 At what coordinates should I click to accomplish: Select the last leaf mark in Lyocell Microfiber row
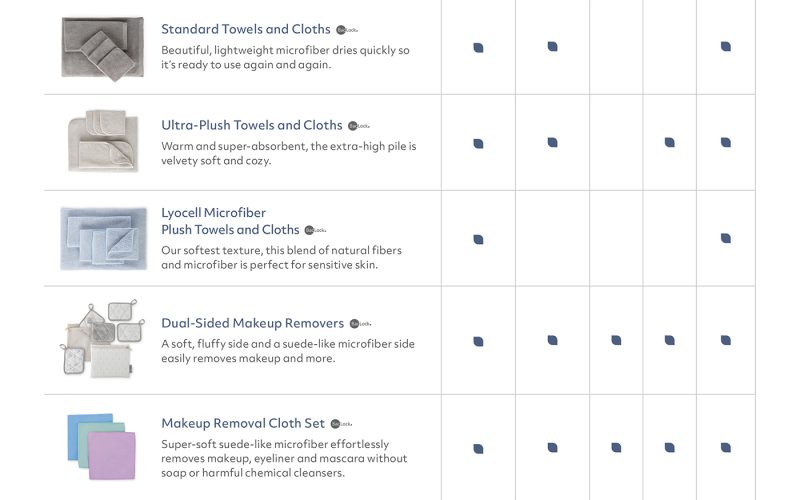coord(725,238)
